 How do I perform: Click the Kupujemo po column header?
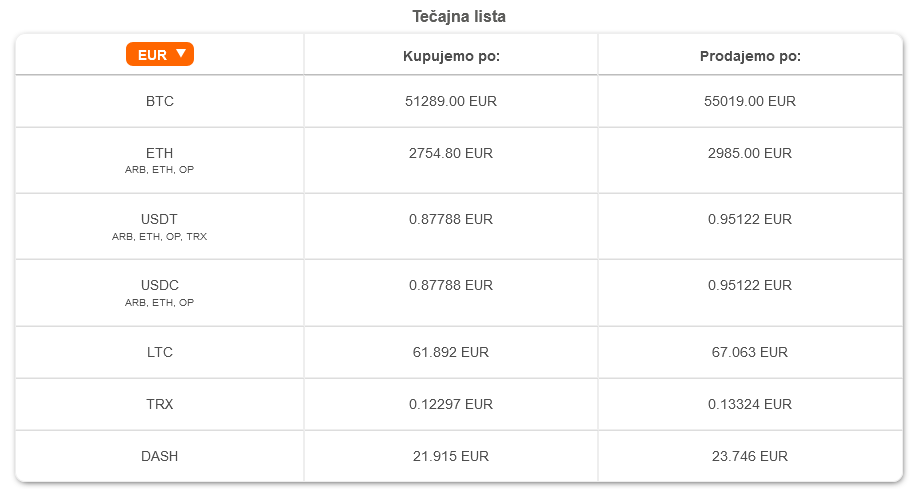(451, 56)
